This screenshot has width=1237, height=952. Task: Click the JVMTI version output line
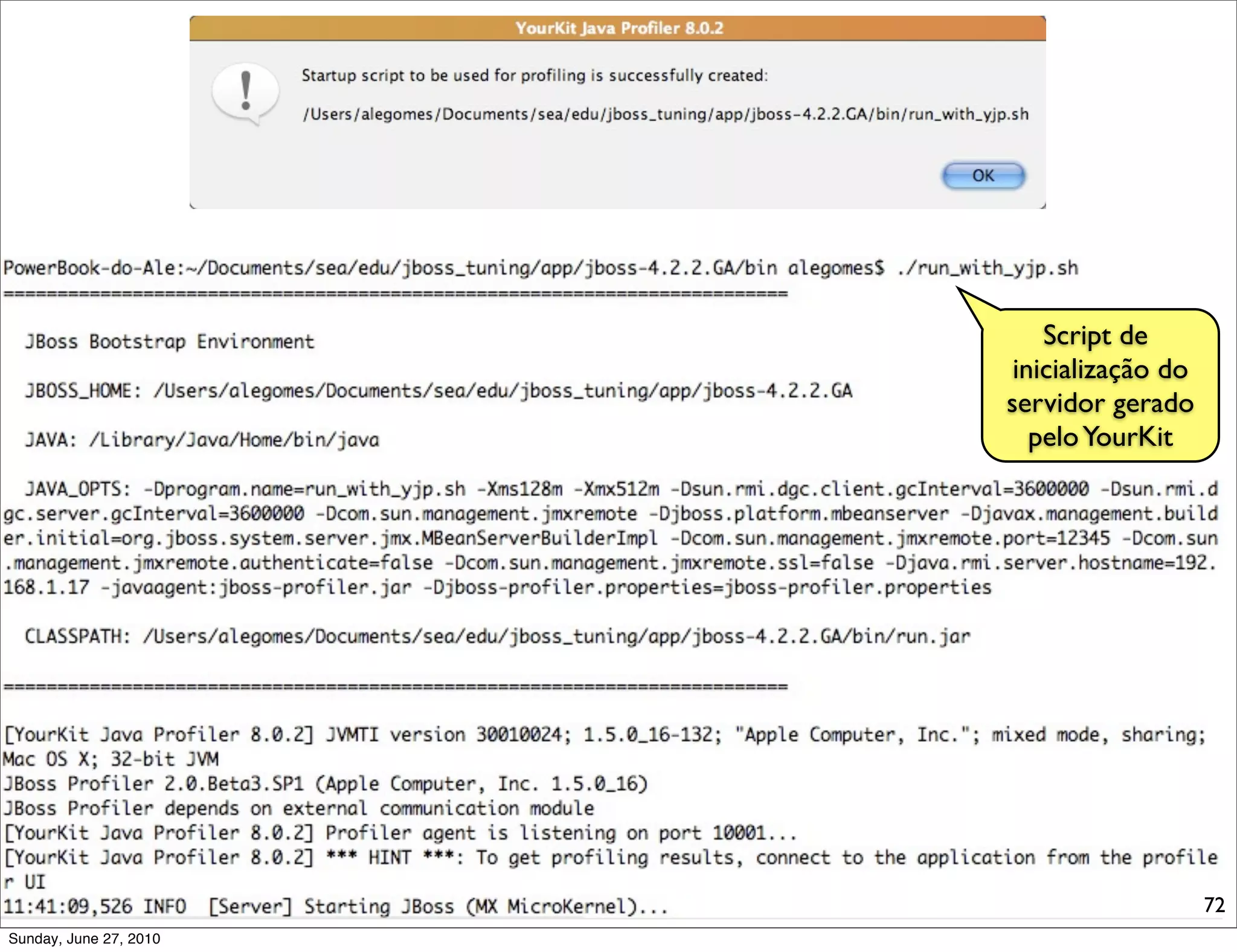click(604, 735)
